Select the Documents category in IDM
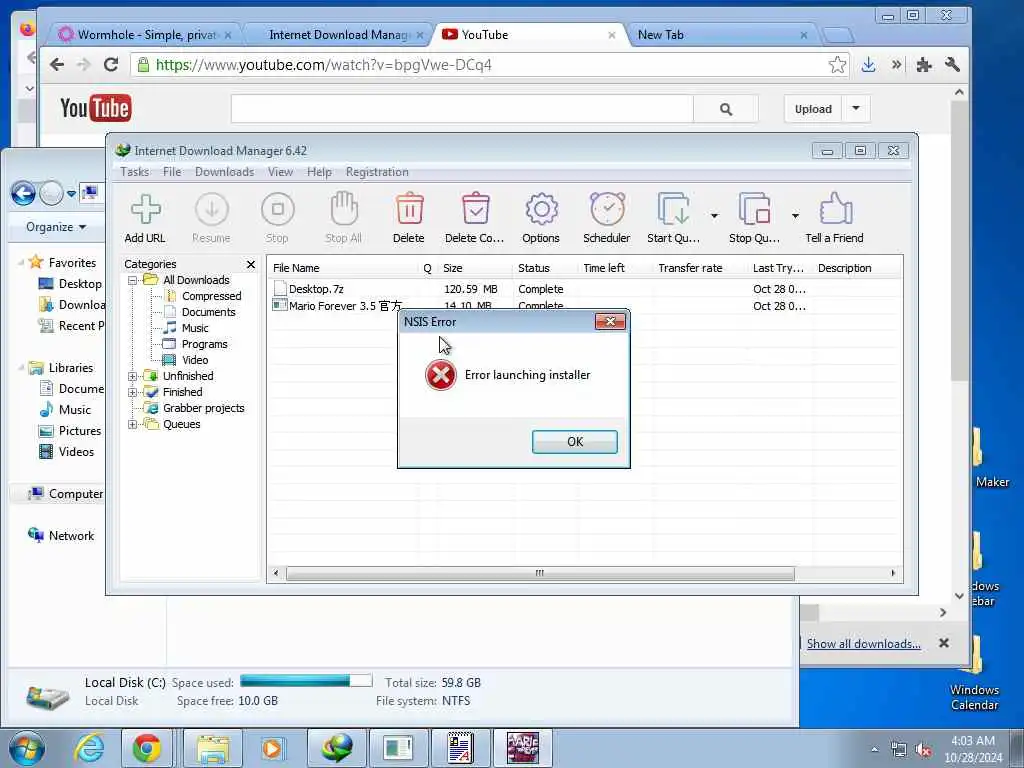The height and width of the screenshot is (768, 1024). (208, 312)
